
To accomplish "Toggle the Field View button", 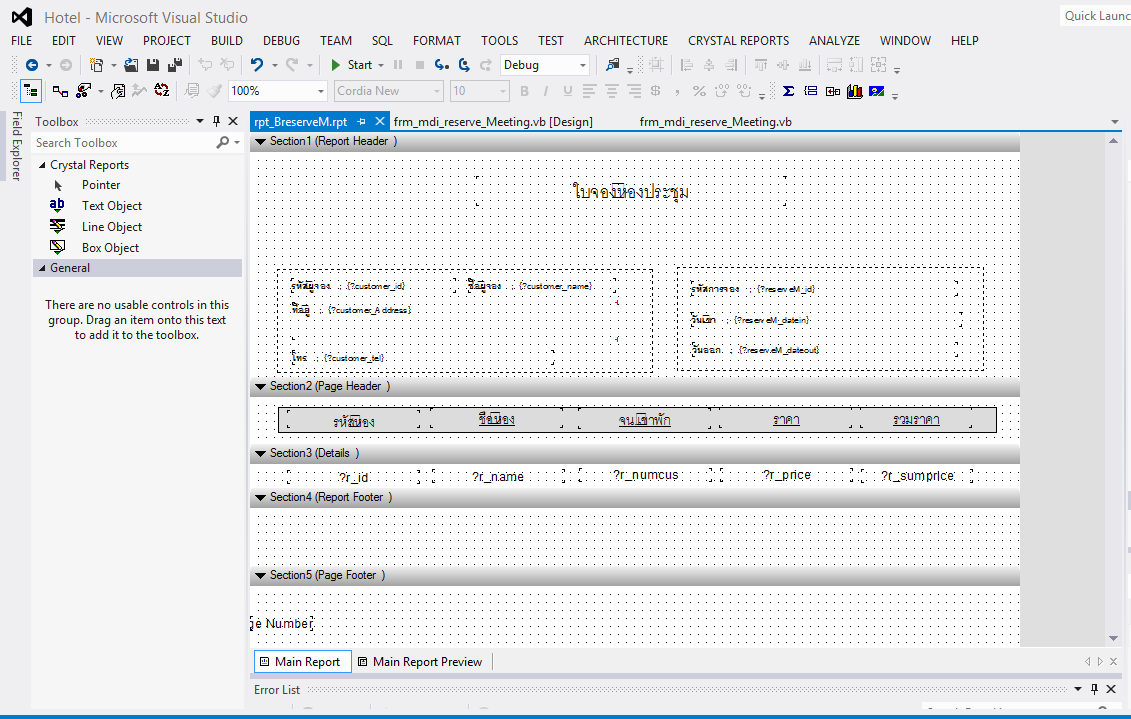I will (x=31, y=91).
